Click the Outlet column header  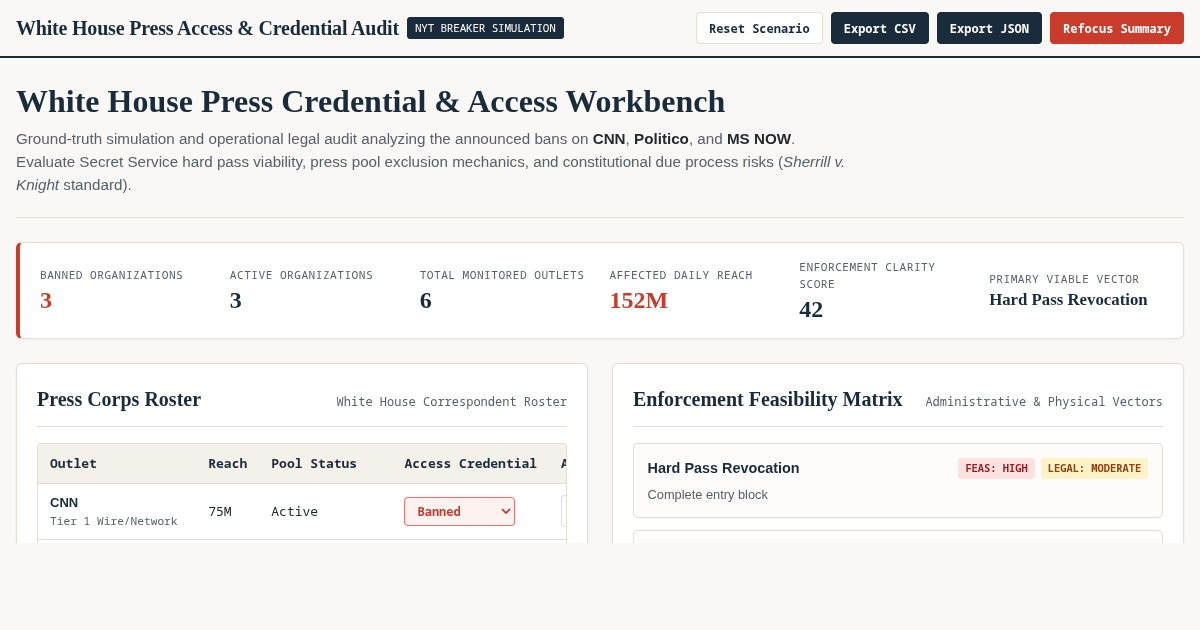pos(73,463)
